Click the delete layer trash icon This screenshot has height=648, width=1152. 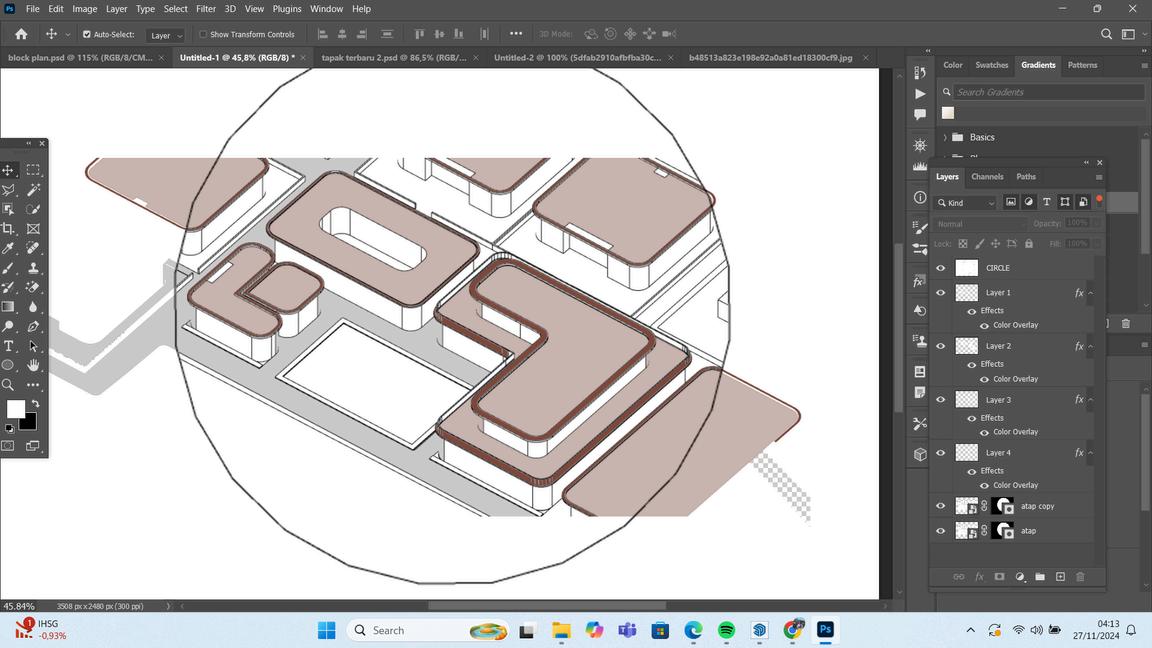point(1080,577)
